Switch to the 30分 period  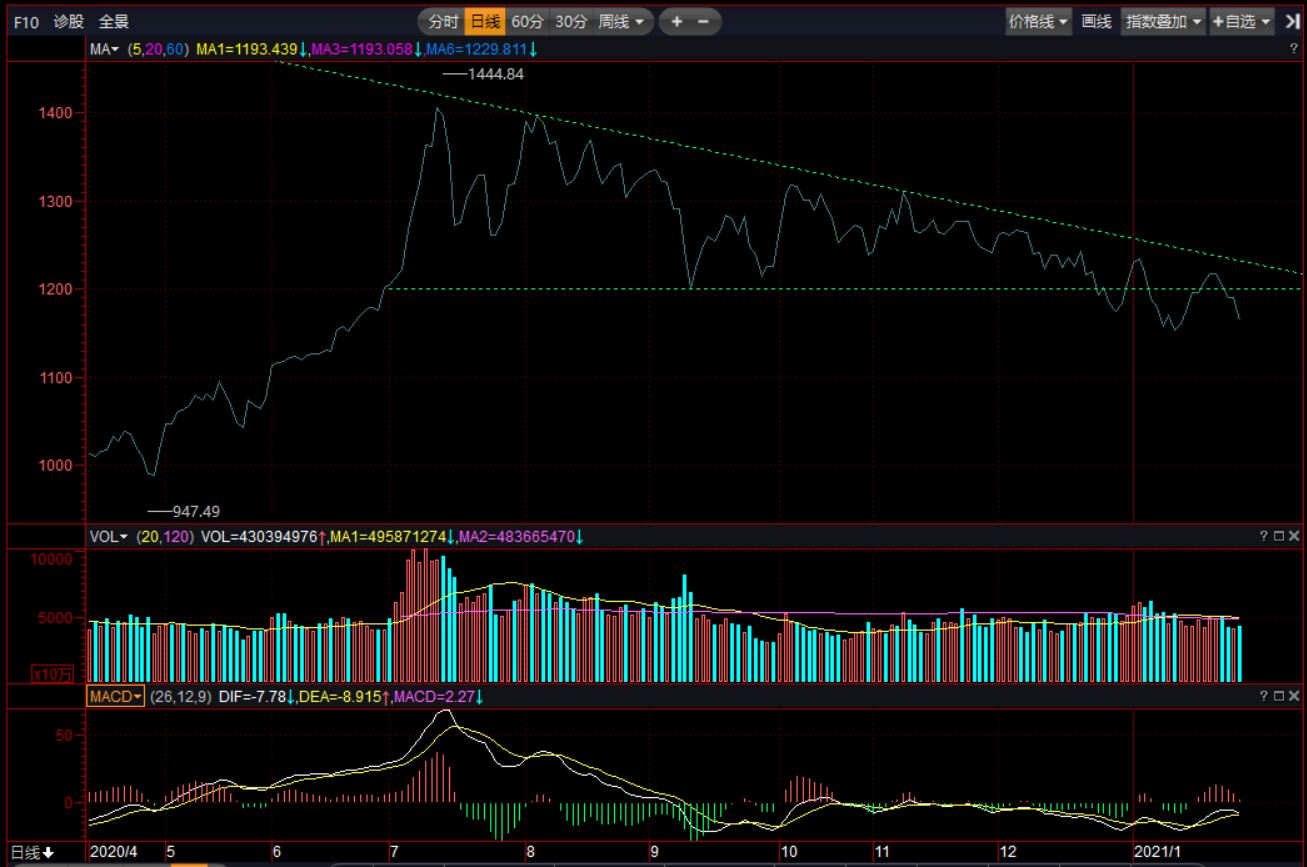[x=571, y=21]
